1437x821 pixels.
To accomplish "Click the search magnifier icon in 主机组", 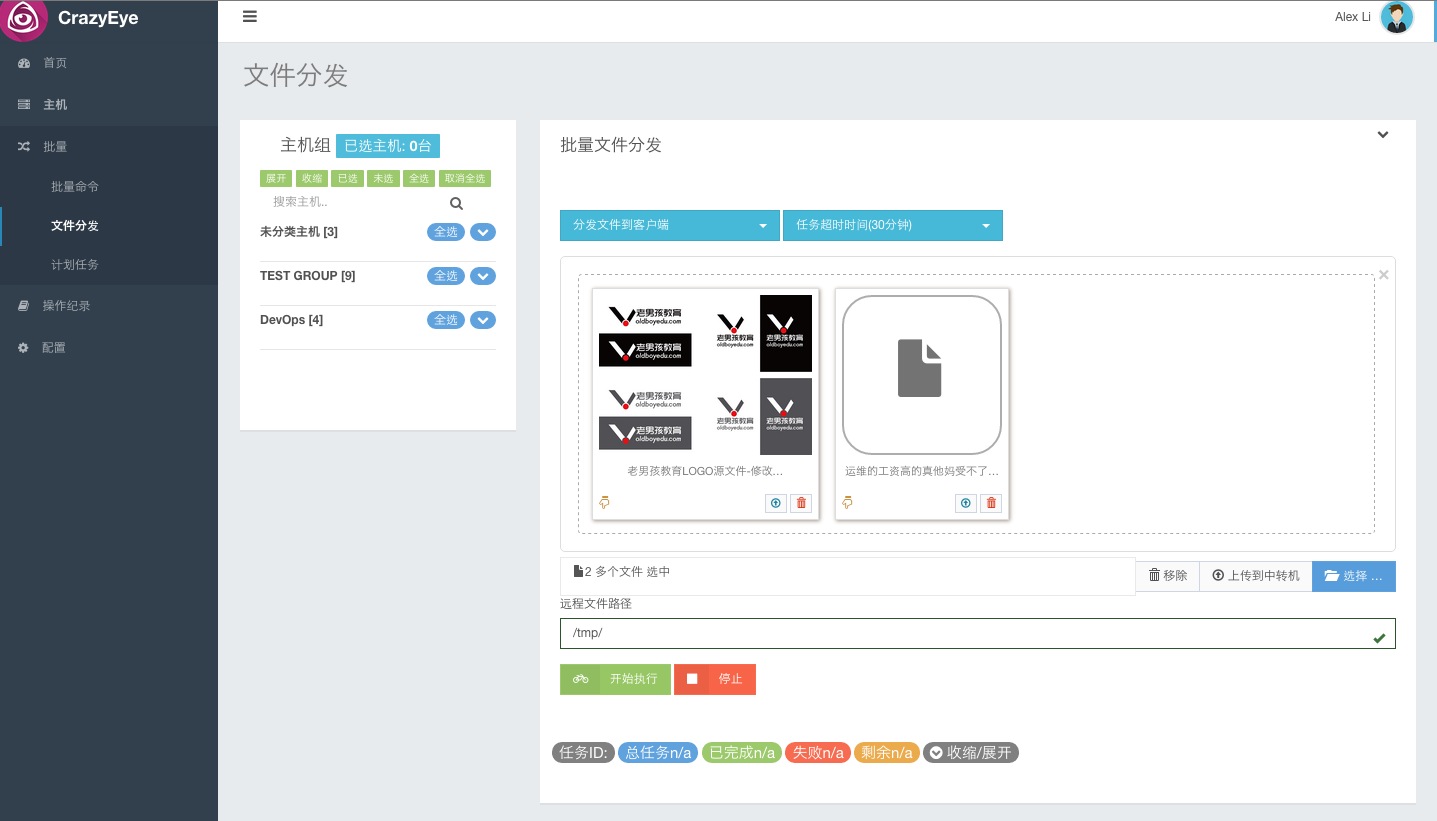I will click(x=456, y=203).
